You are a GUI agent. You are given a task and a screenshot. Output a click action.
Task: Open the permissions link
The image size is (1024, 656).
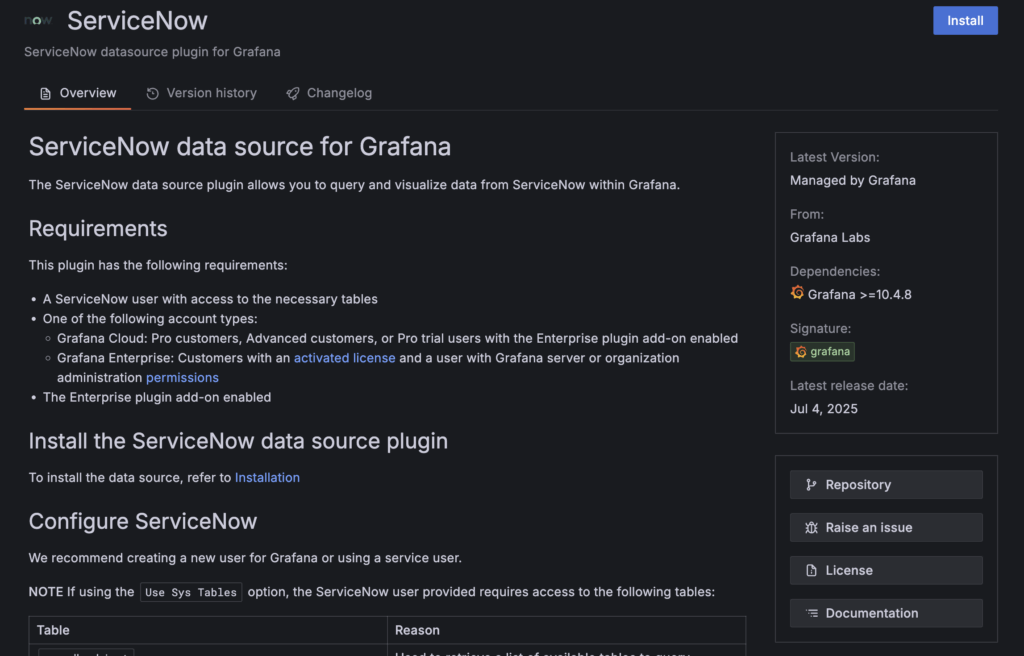[182, 377]
